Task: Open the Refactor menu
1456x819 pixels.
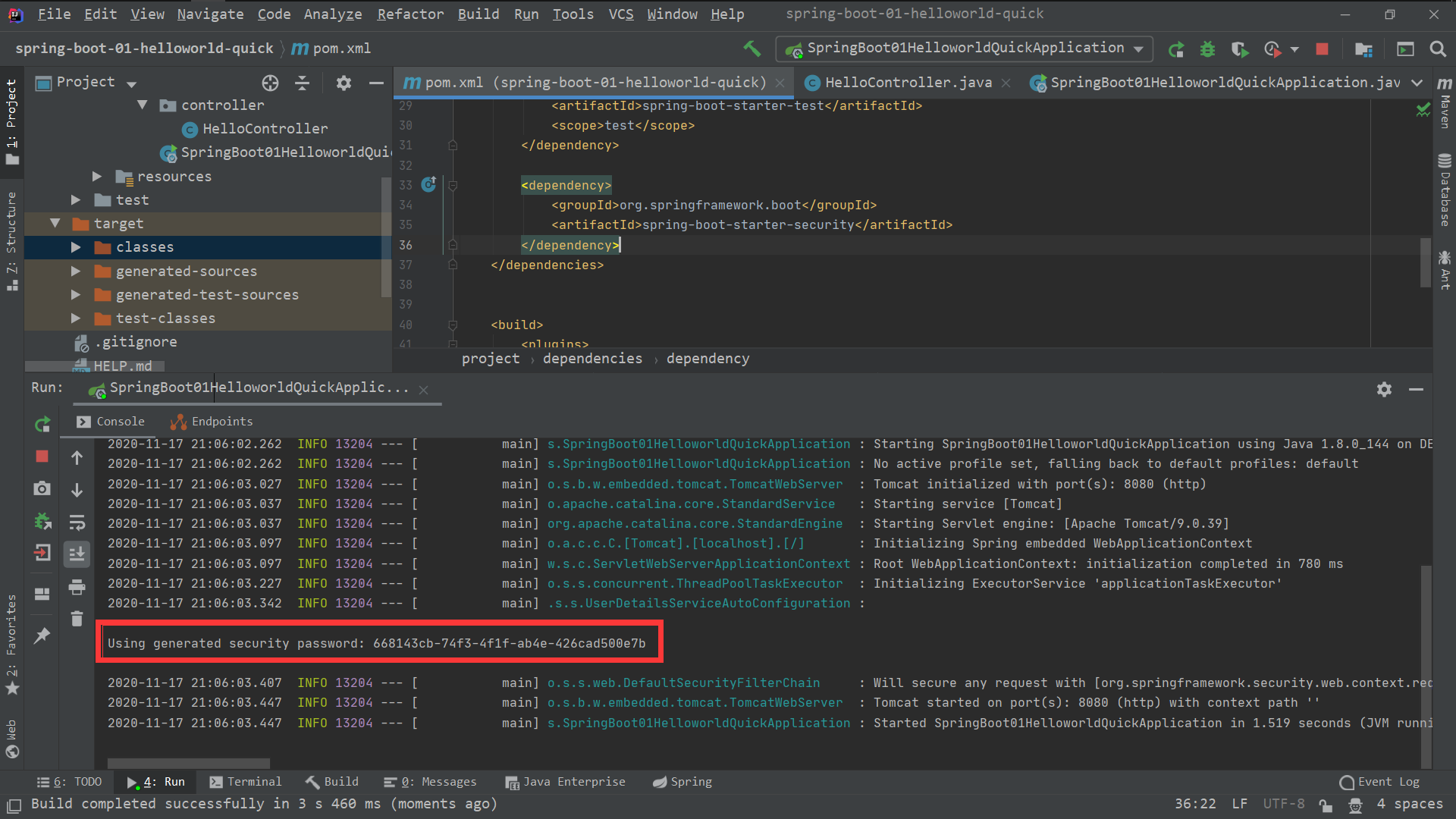Action: 410,14
